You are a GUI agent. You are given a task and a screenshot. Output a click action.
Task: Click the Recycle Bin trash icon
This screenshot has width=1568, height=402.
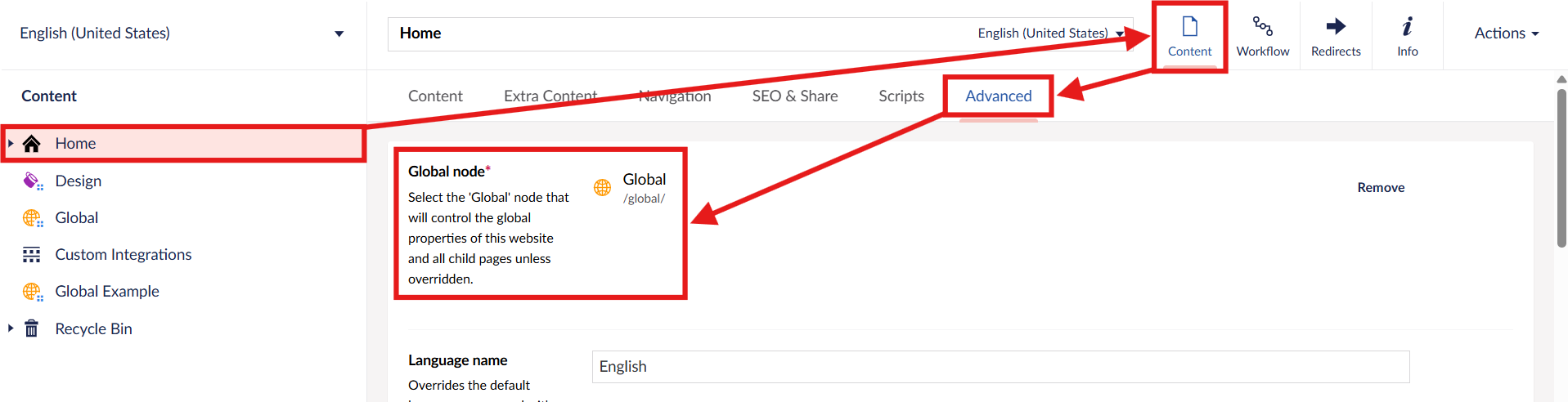32,328
